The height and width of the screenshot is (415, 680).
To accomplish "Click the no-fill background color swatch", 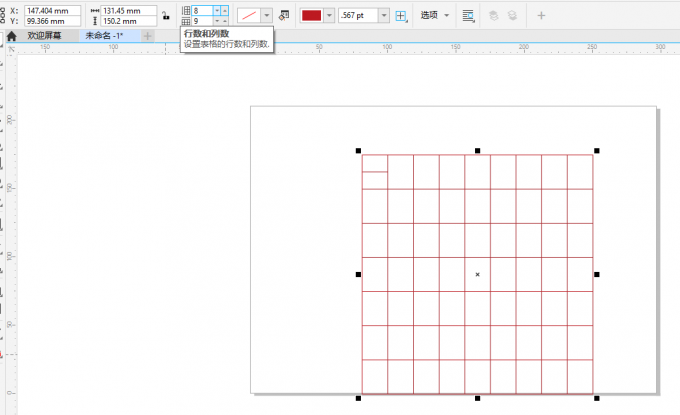I will tap(249, 16).
